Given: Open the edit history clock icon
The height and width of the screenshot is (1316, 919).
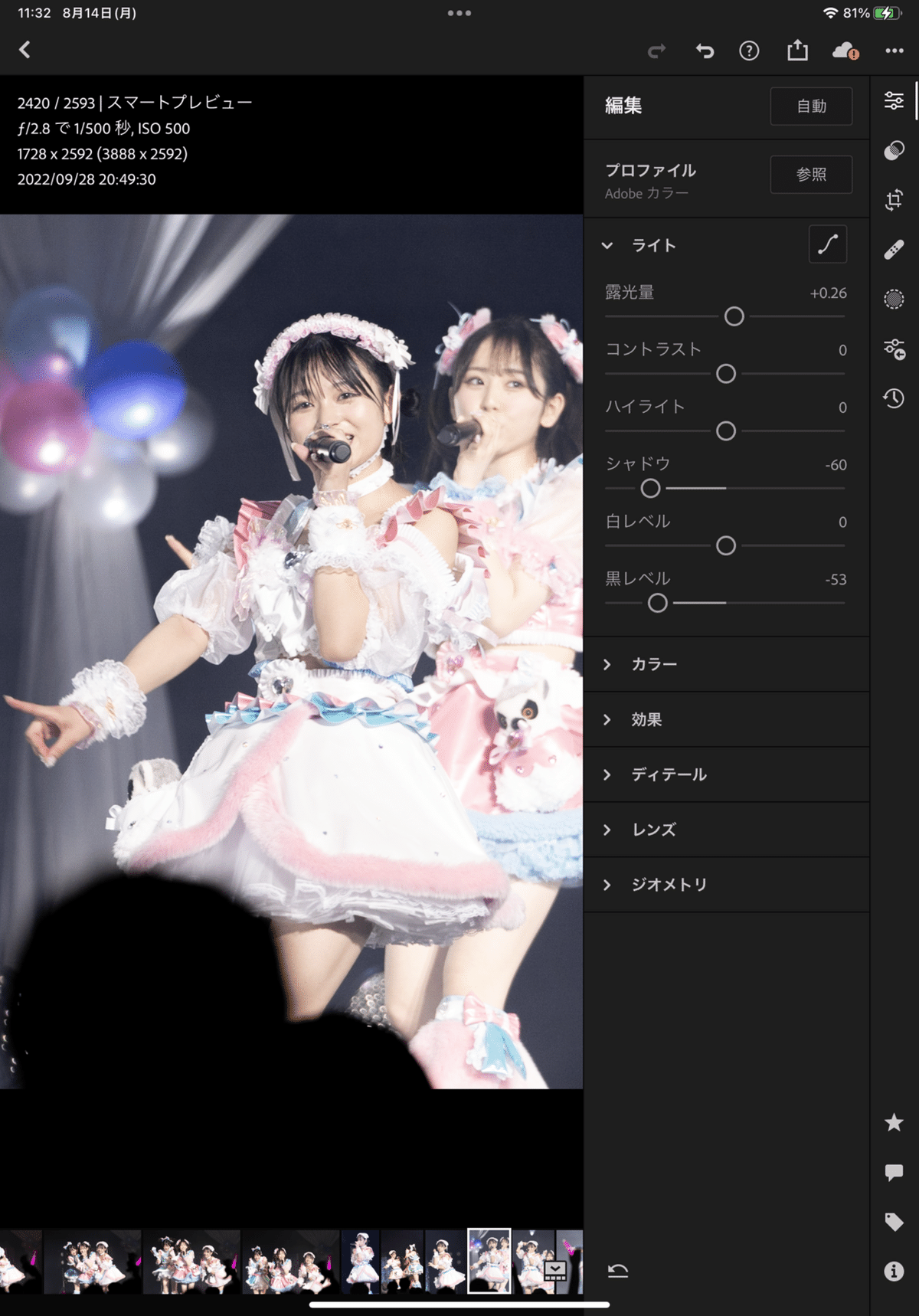Looking at the screenshot, I should (894, 398).
